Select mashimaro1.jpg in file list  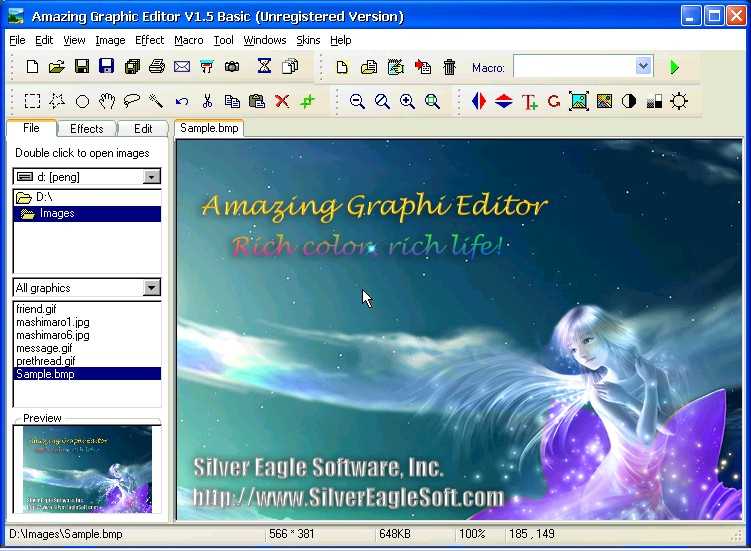click(x=87, y=322)
